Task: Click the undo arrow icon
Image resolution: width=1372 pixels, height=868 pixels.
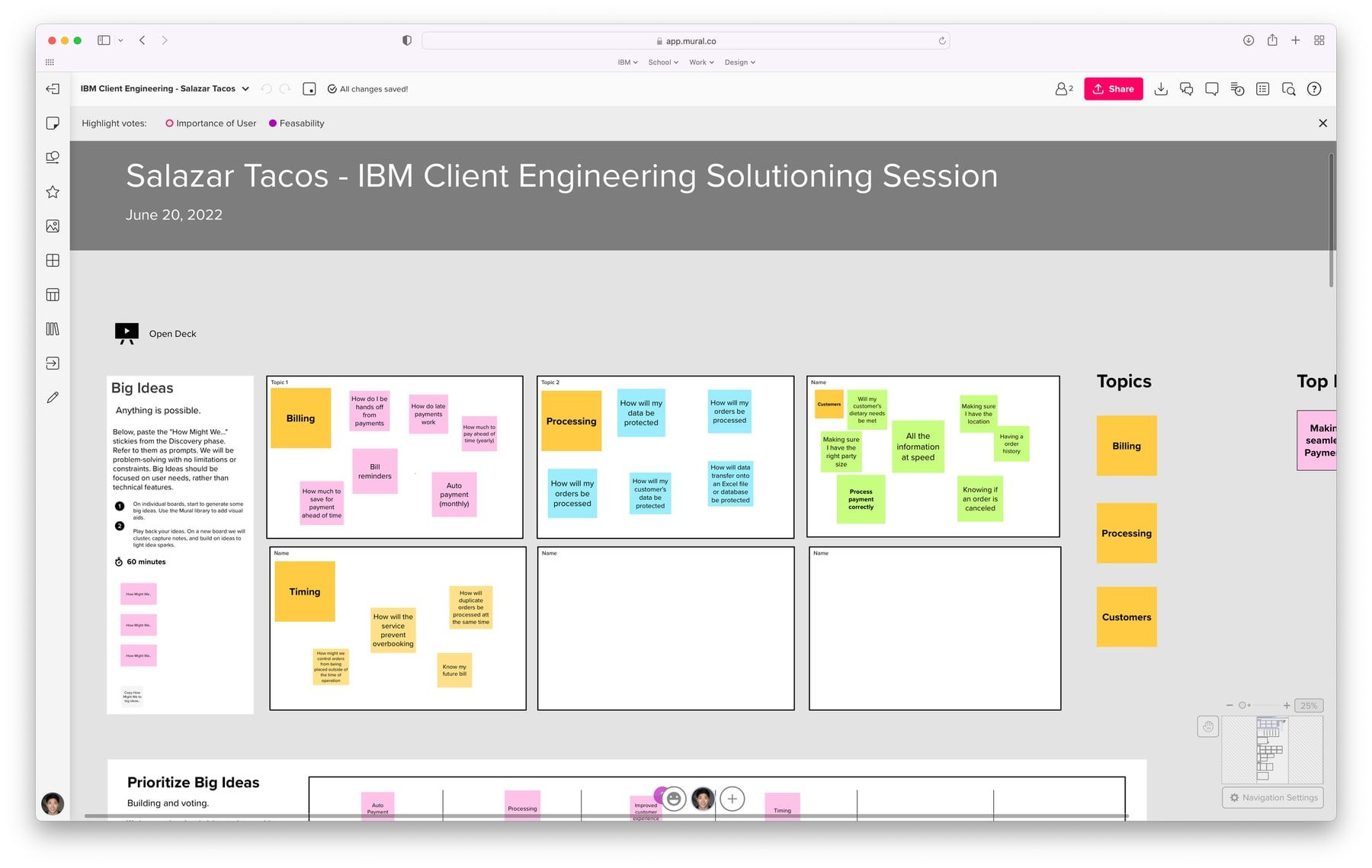Action: [266, 89]
